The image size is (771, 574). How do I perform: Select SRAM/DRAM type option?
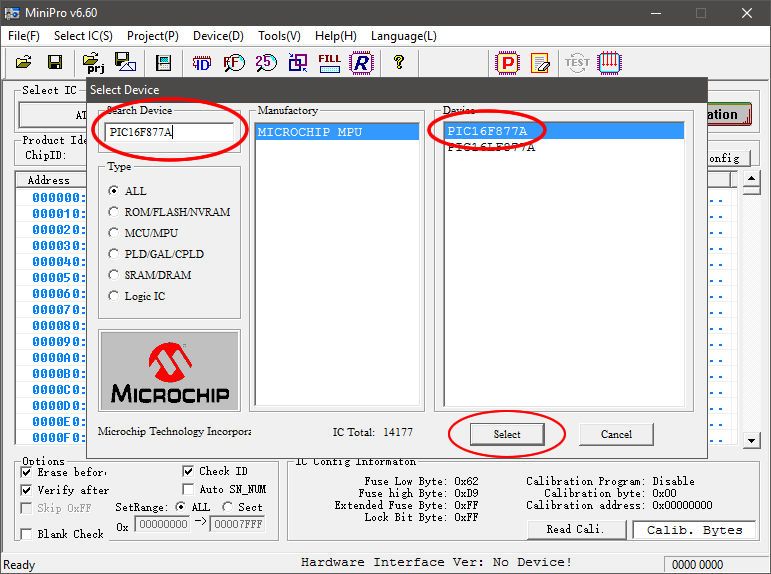point(114,275)
